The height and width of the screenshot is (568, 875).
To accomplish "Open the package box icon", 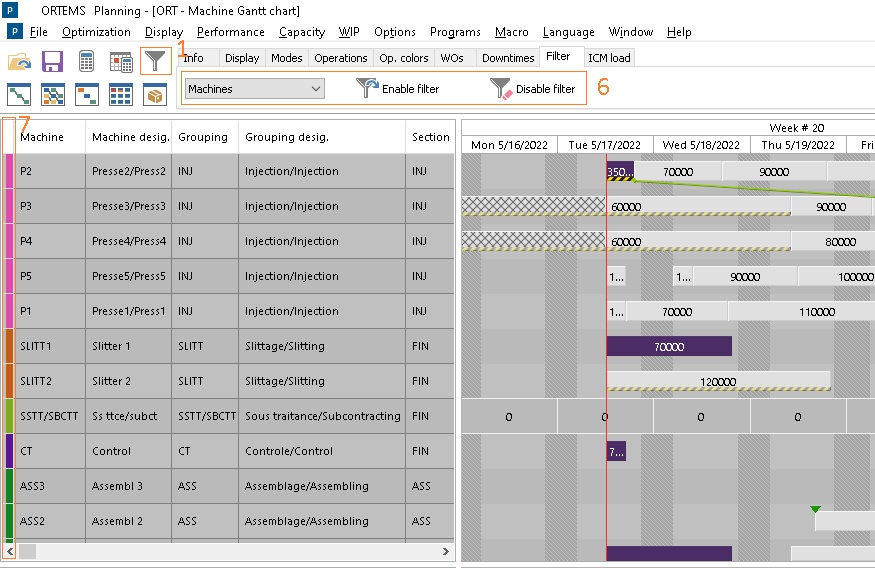I will pyautogui.click(x=155, y=95).
